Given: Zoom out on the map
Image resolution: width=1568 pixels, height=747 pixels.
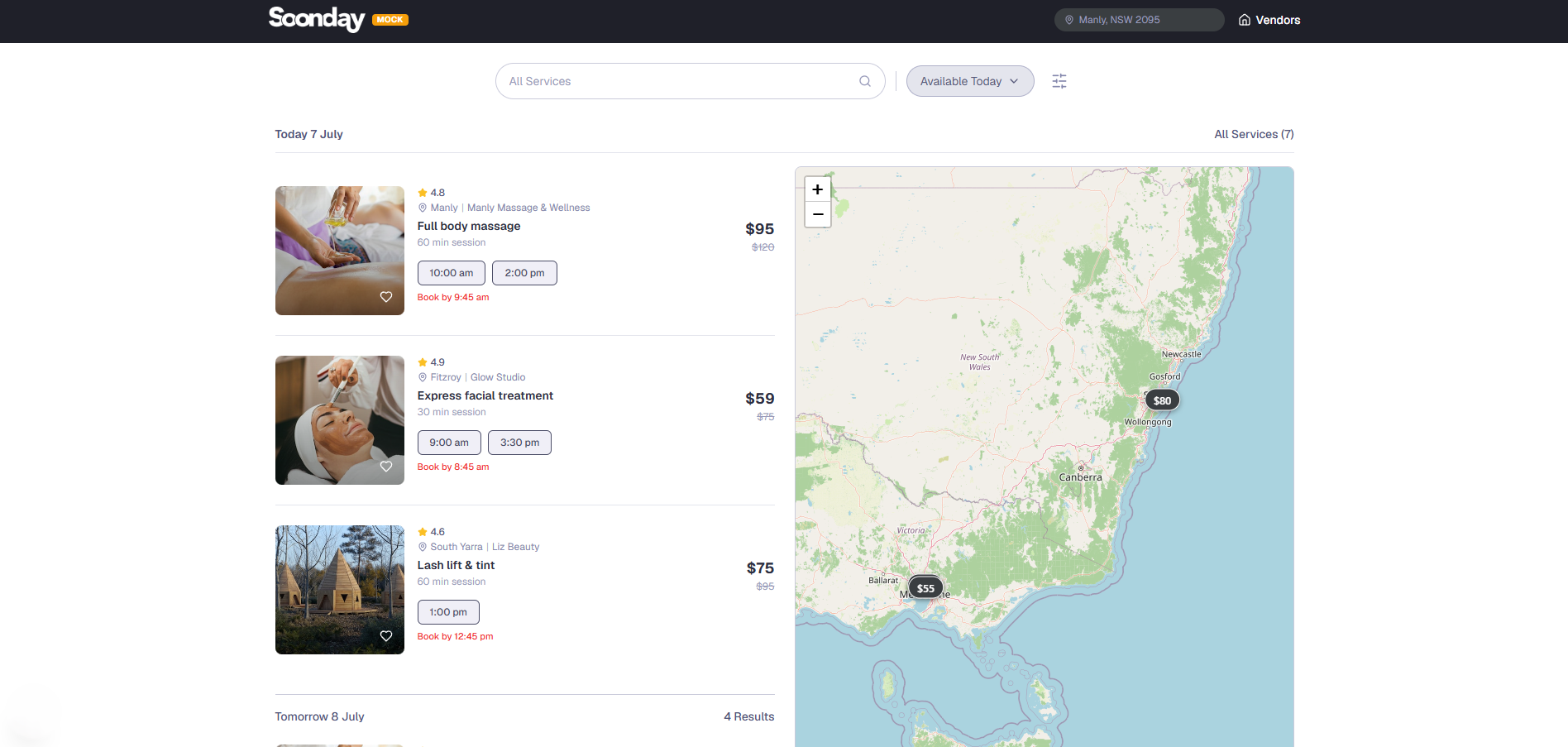Looking at the screenshot, I should pyautogui.click(x=818, y=214).
